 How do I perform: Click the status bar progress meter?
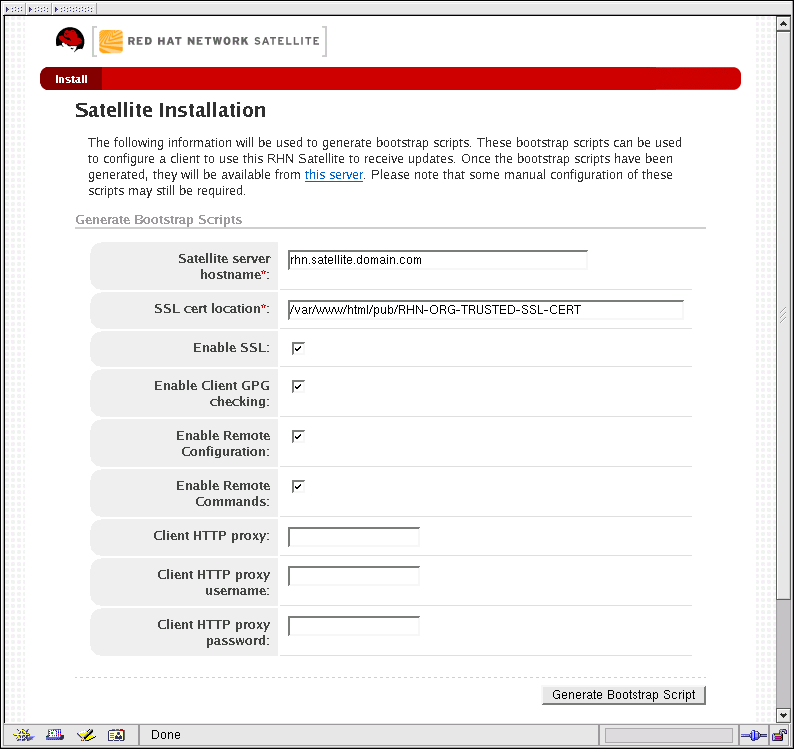(x=668, y=735)
